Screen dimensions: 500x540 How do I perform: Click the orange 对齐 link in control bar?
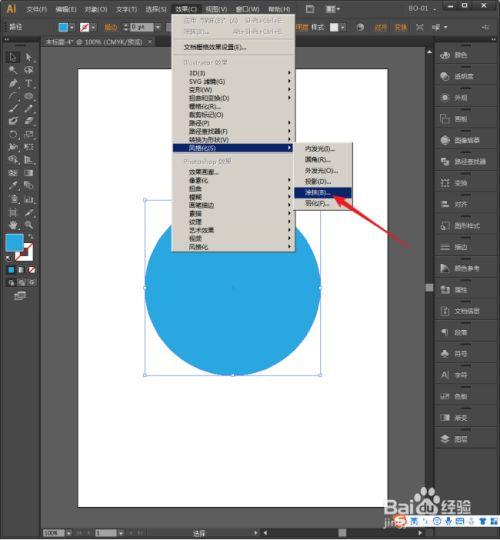[x=381, y=28]
